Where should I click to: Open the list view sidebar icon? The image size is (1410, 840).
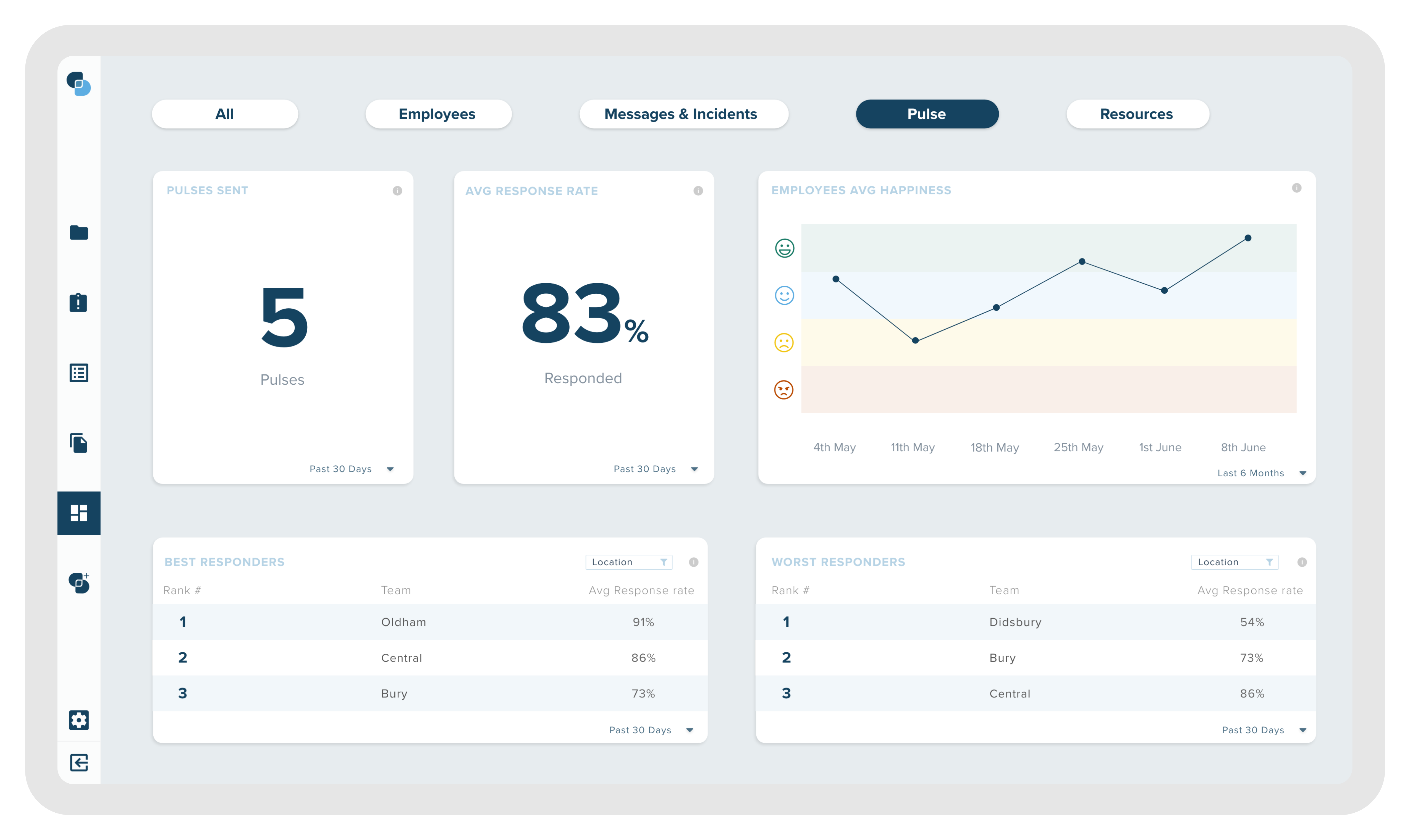coord(79,372)
